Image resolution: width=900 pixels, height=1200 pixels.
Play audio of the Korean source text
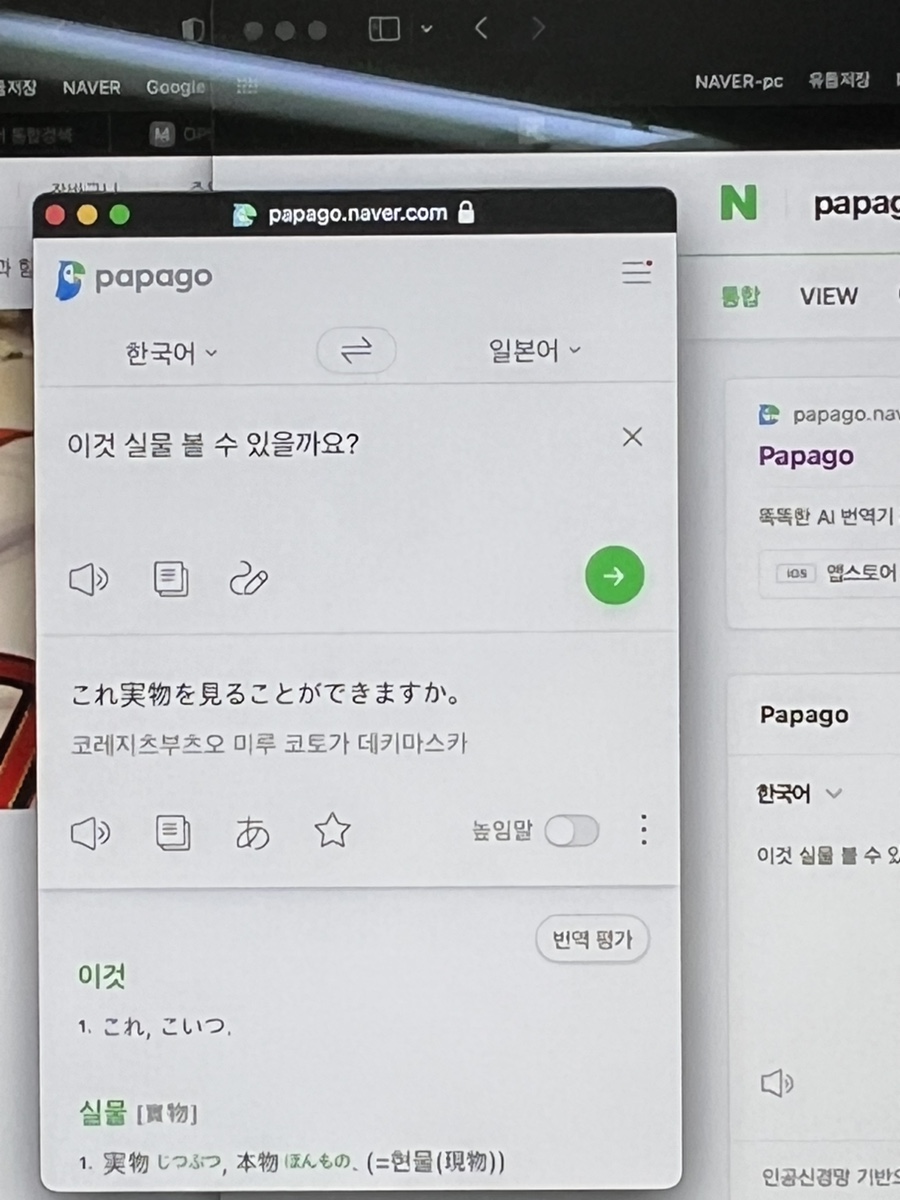point(88,579)
